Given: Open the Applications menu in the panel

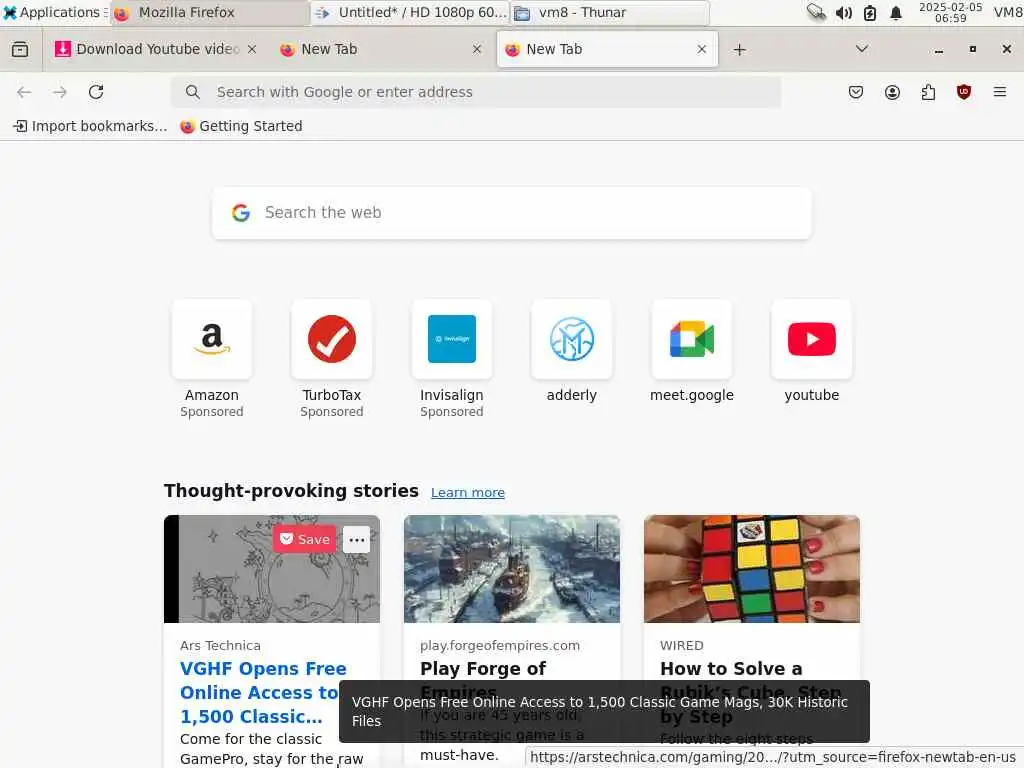Looking at the screenshot, I should (x=54, y=12).
